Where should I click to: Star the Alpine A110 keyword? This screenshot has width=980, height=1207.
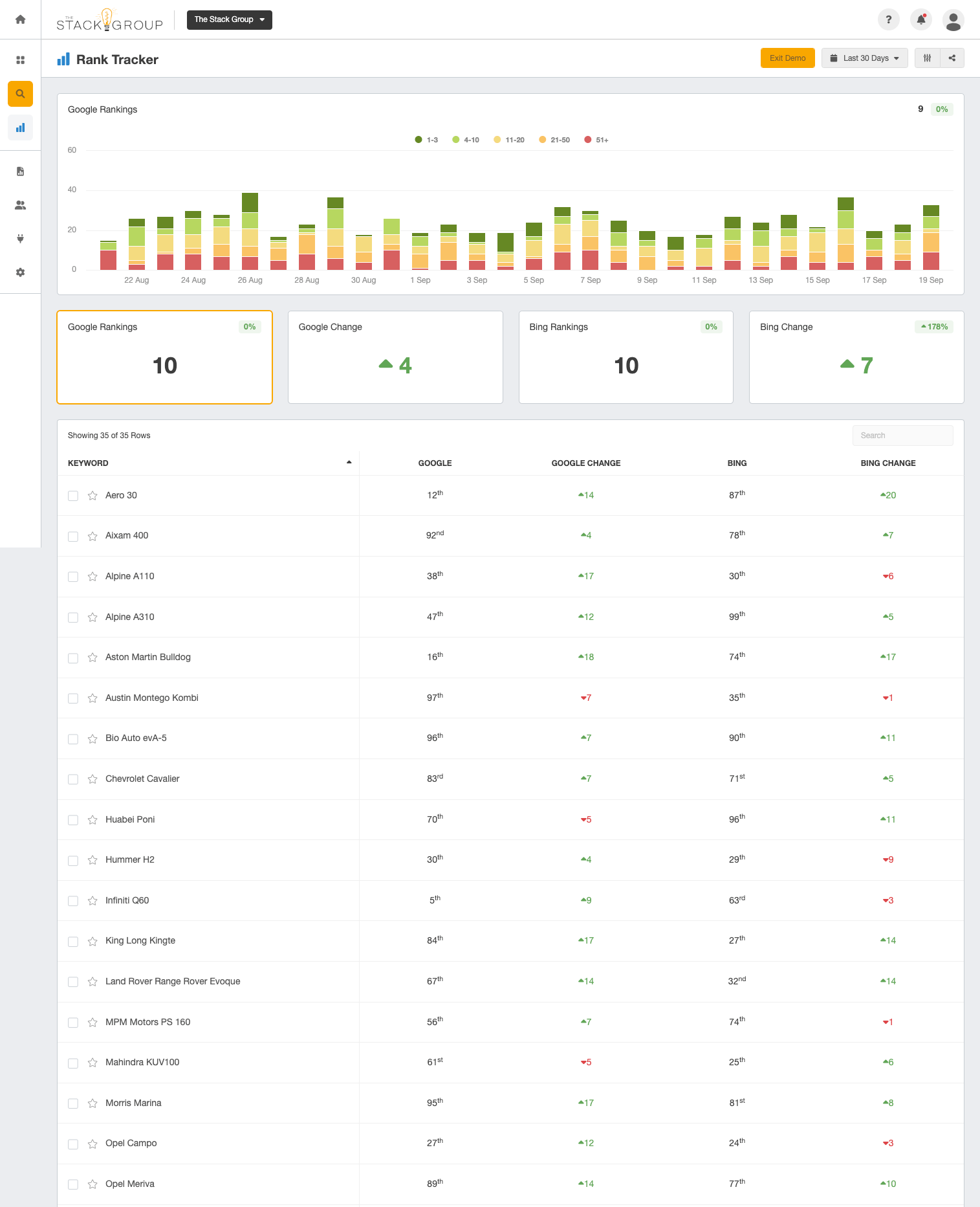pyautogui.click(x=93, y=577)
